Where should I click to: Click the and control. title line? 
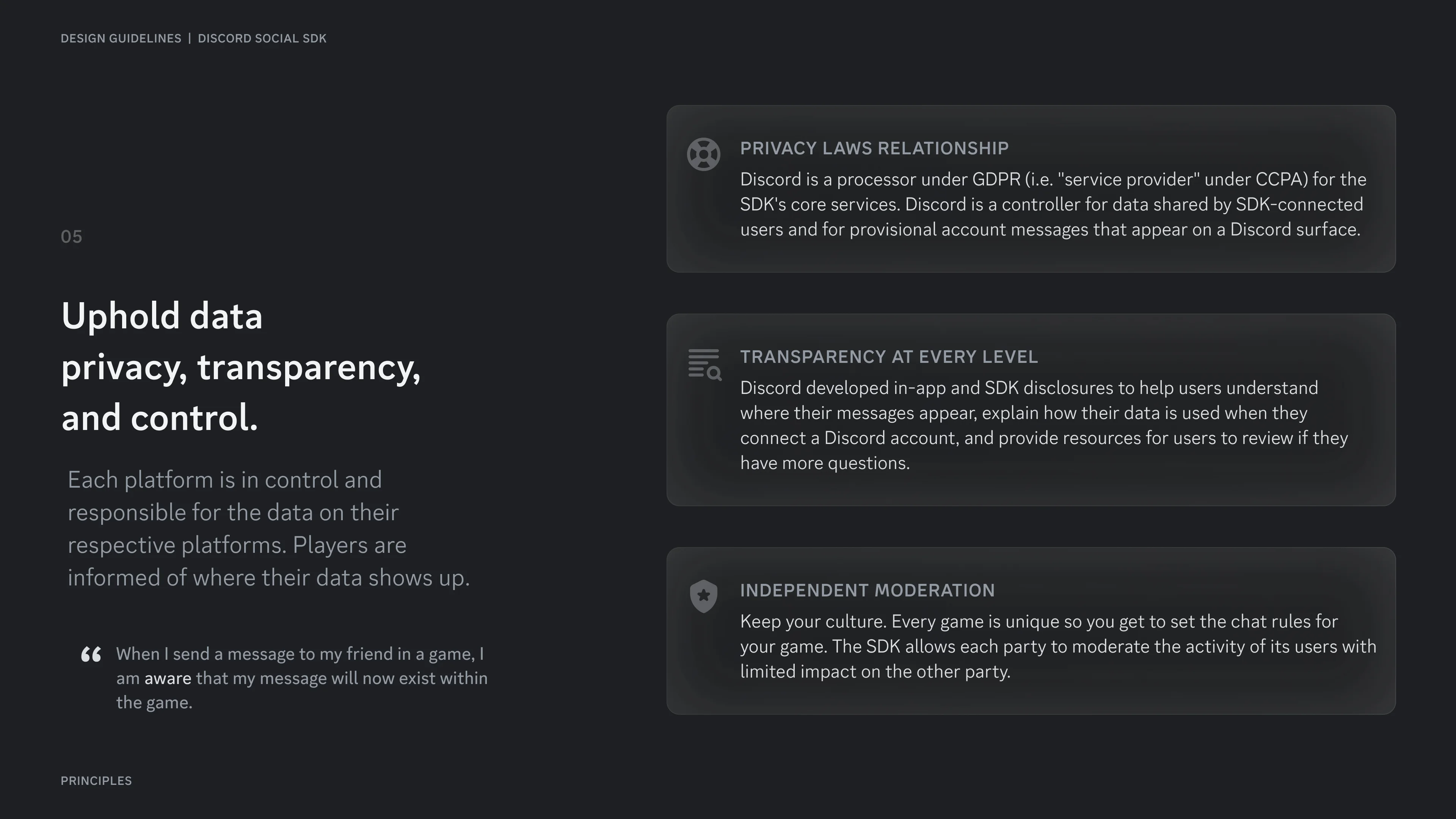click(159, 418)
